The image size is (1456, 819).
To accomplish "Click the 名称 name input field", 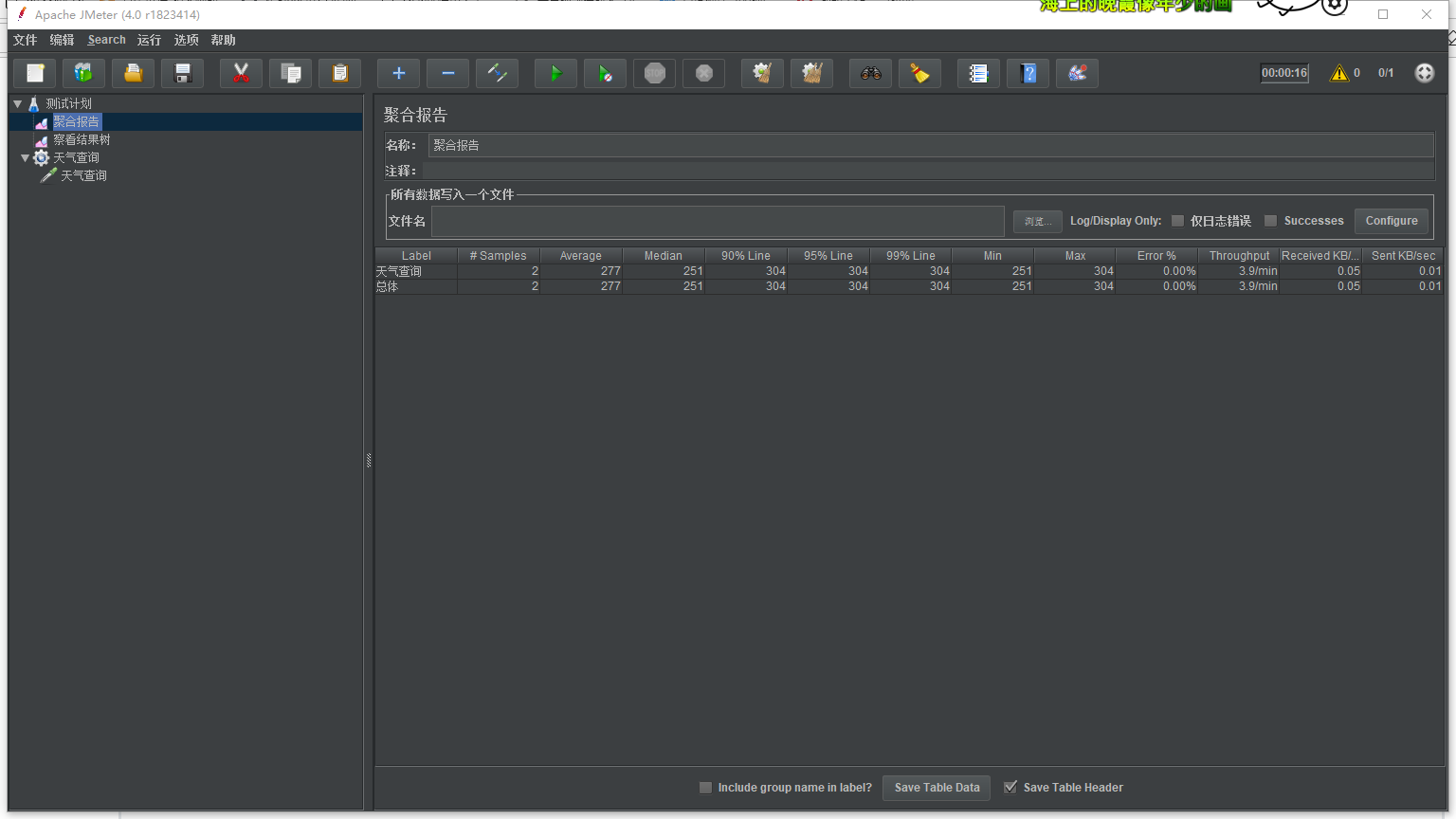I will pos(931,145).
